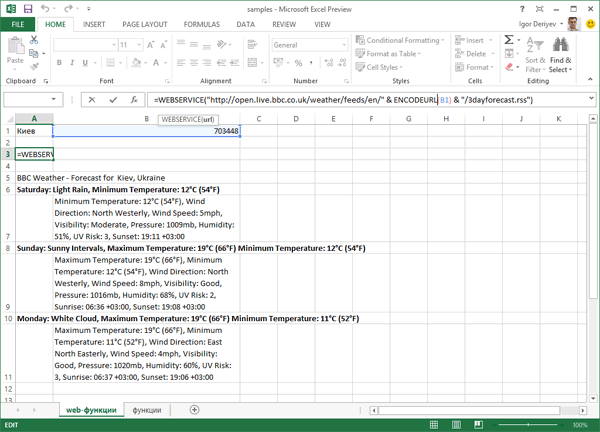
Task: Click the Accounting Number Format icon
Action: pyautogui.click(x=278, y=62)
